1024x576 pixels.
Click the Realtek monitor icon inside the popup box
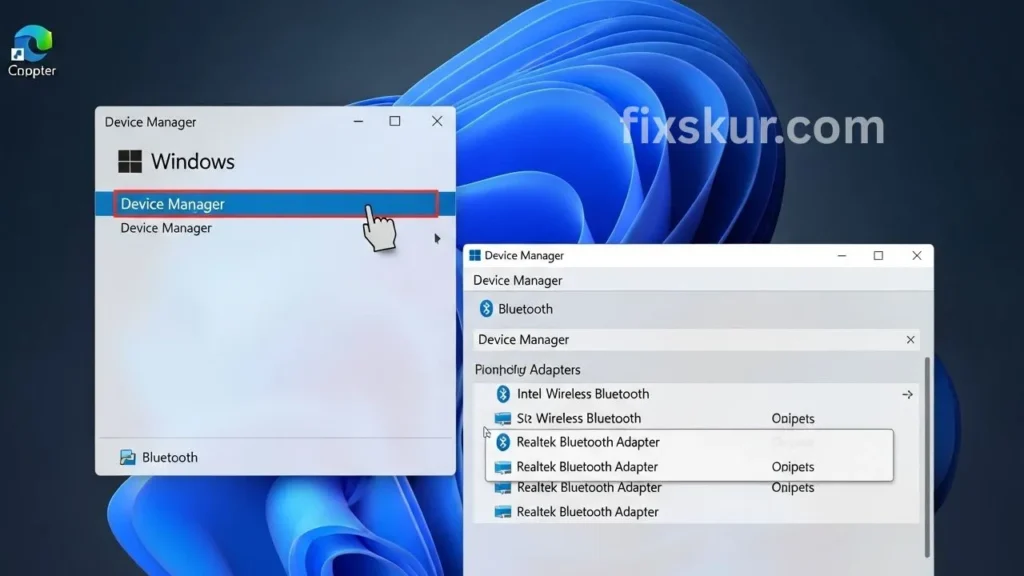(x=503, y=467)
